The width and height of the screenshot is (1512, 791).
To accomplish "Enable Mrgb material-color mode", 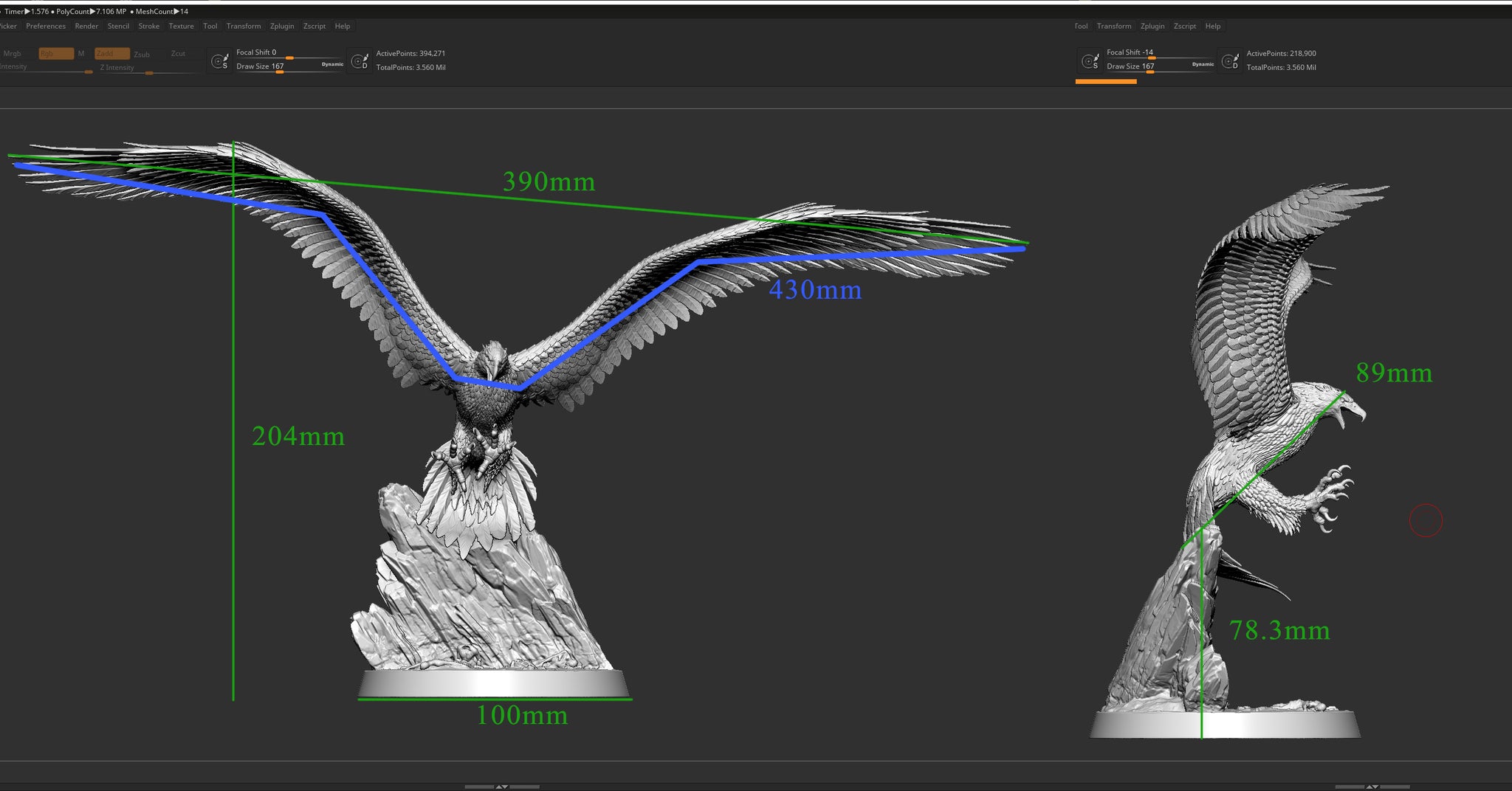I will (x=13, y=54).
